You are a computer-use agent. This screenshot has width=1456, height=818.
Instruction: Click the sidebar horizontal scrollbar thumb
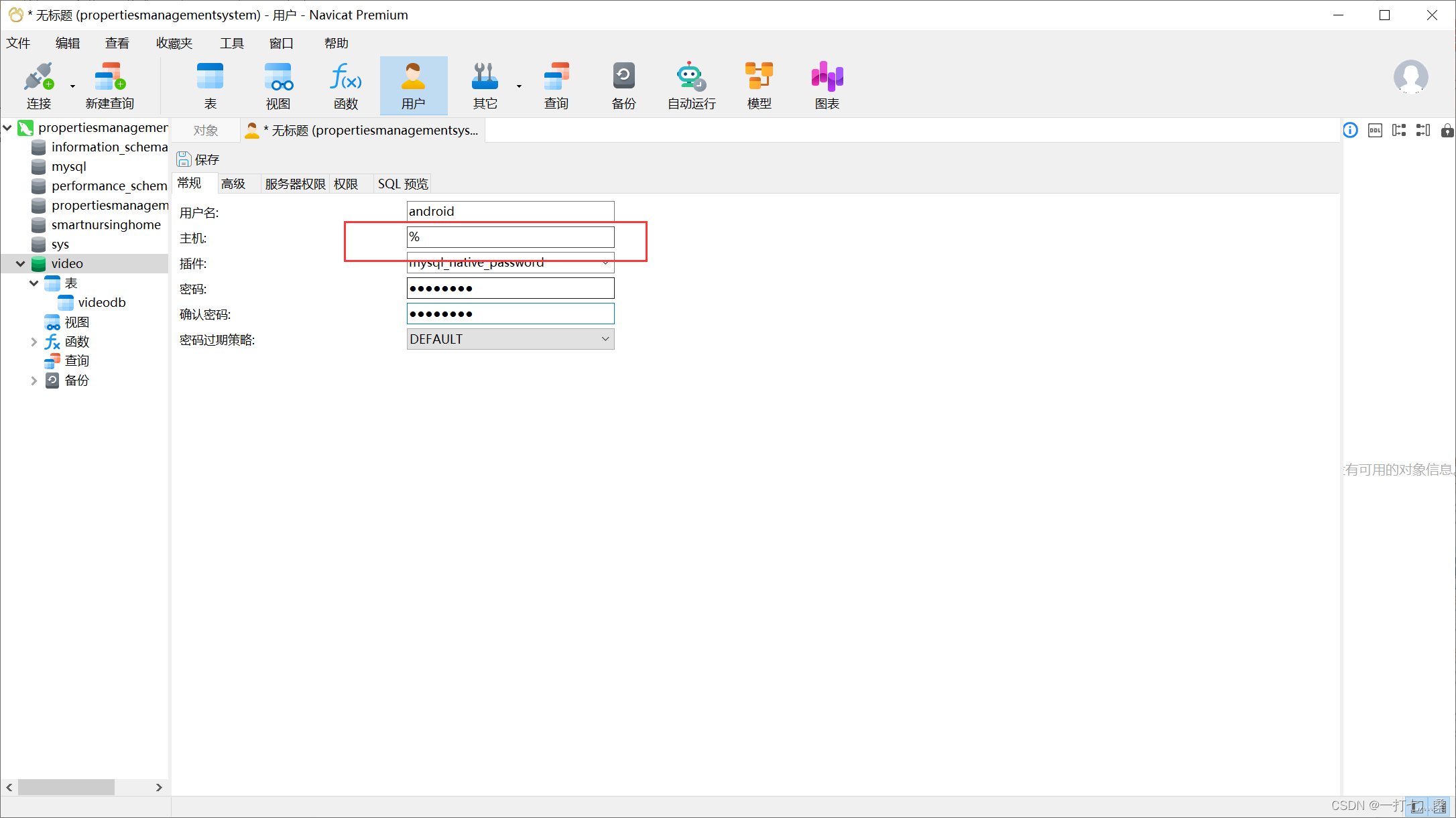66,787
